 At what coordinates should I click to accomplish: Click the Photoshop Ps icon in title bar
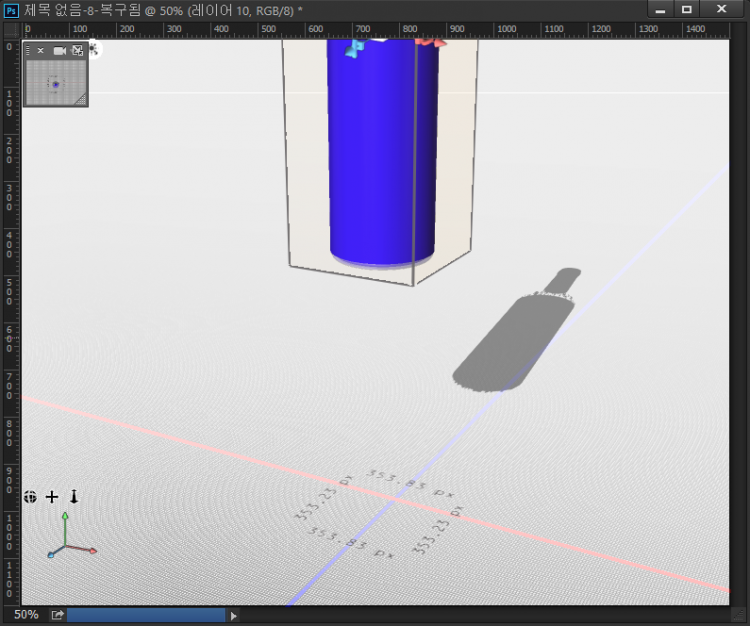click(x=12, y=9)
